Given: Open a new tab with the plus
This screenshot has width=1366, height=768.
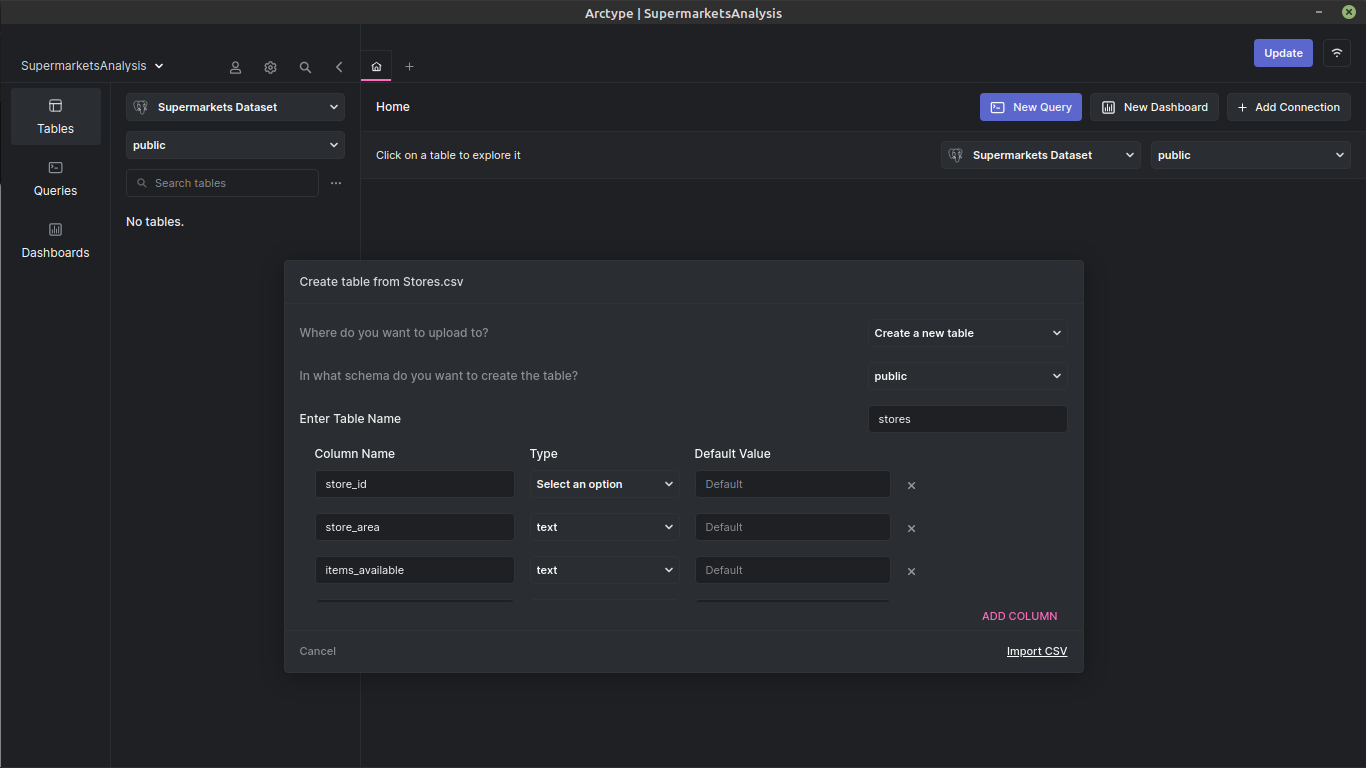Looking at the screenshot, I should click(409, 66).
